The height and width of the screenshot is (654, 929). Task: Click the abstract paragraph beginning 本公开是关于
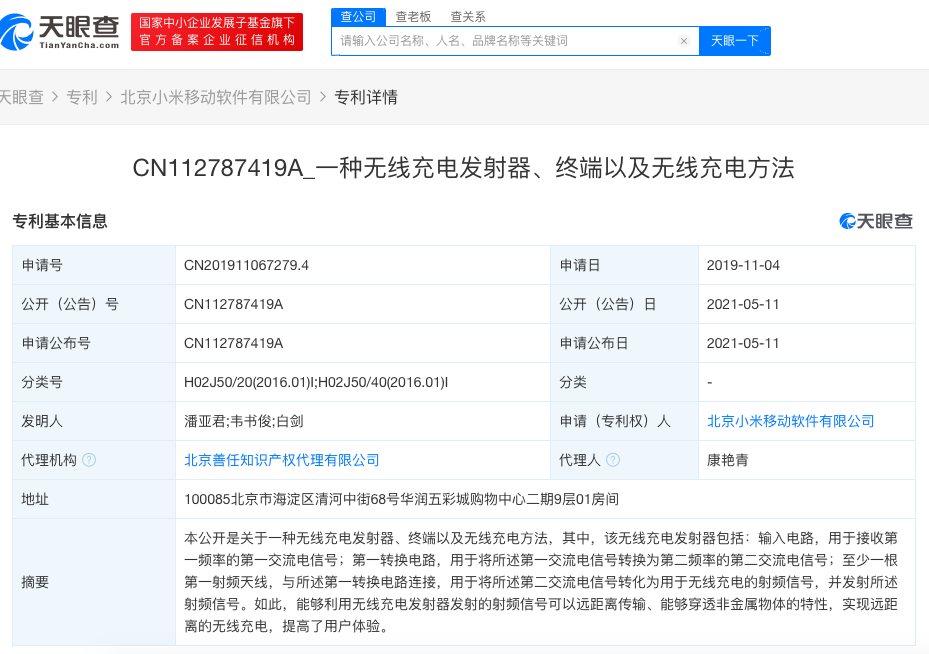coord(541,582)
